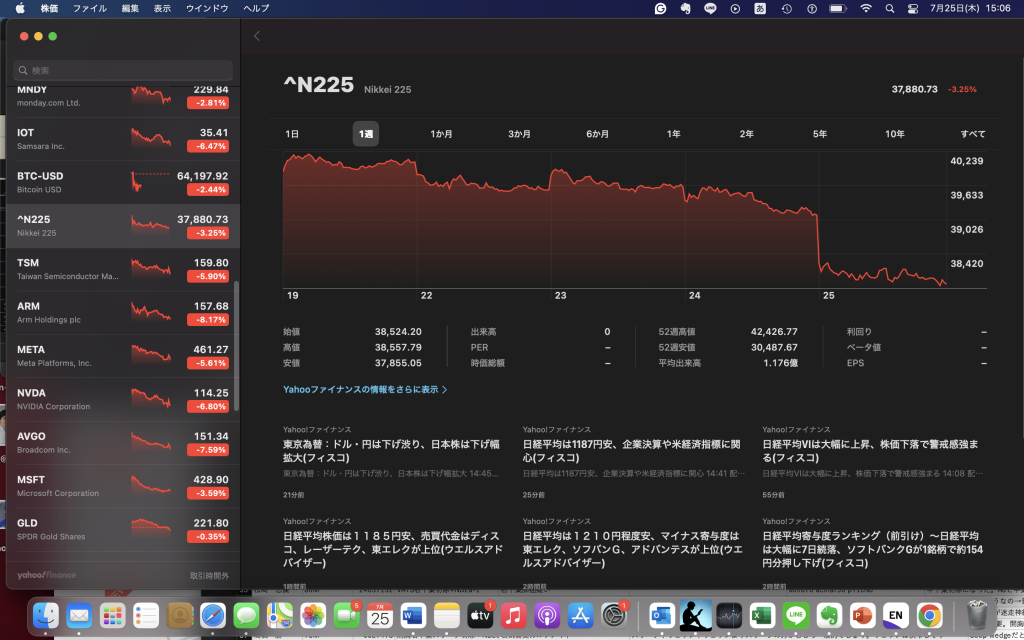
Task: Toggle the ^N225 -3.25% badge in watchlist
Action: click(x=208, y=234)
